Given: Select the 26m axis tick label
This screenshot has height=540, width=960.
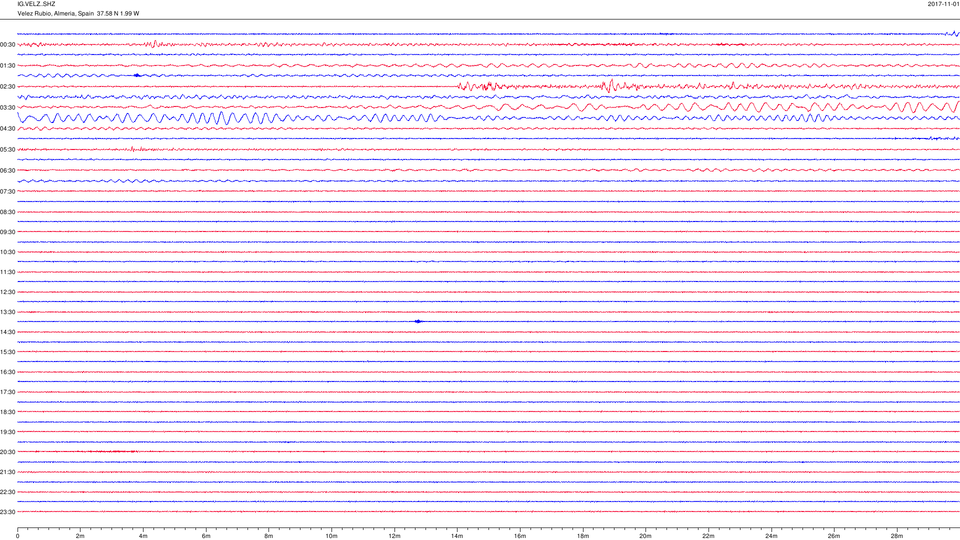Looking at the screenshot, I should 834,536.
